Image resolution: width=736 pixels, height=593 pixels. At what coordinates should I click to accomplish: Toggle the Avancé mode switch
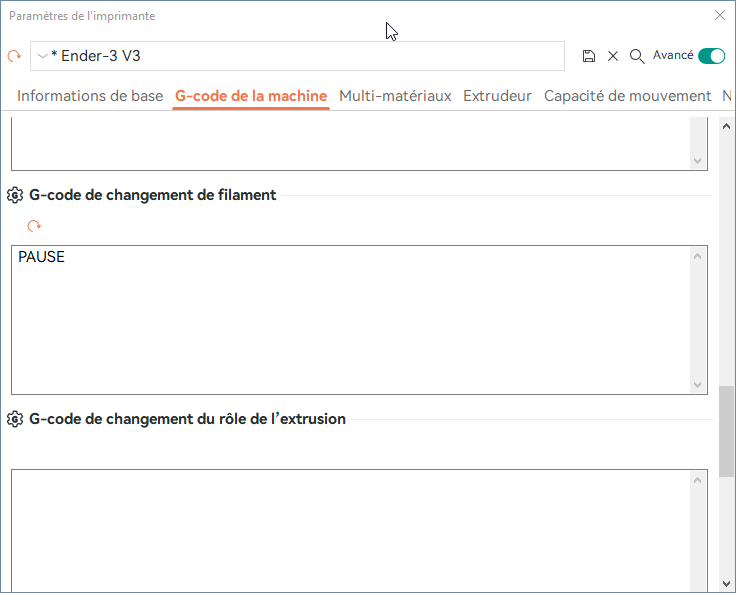pyautogui.click(x=712, y=56)
